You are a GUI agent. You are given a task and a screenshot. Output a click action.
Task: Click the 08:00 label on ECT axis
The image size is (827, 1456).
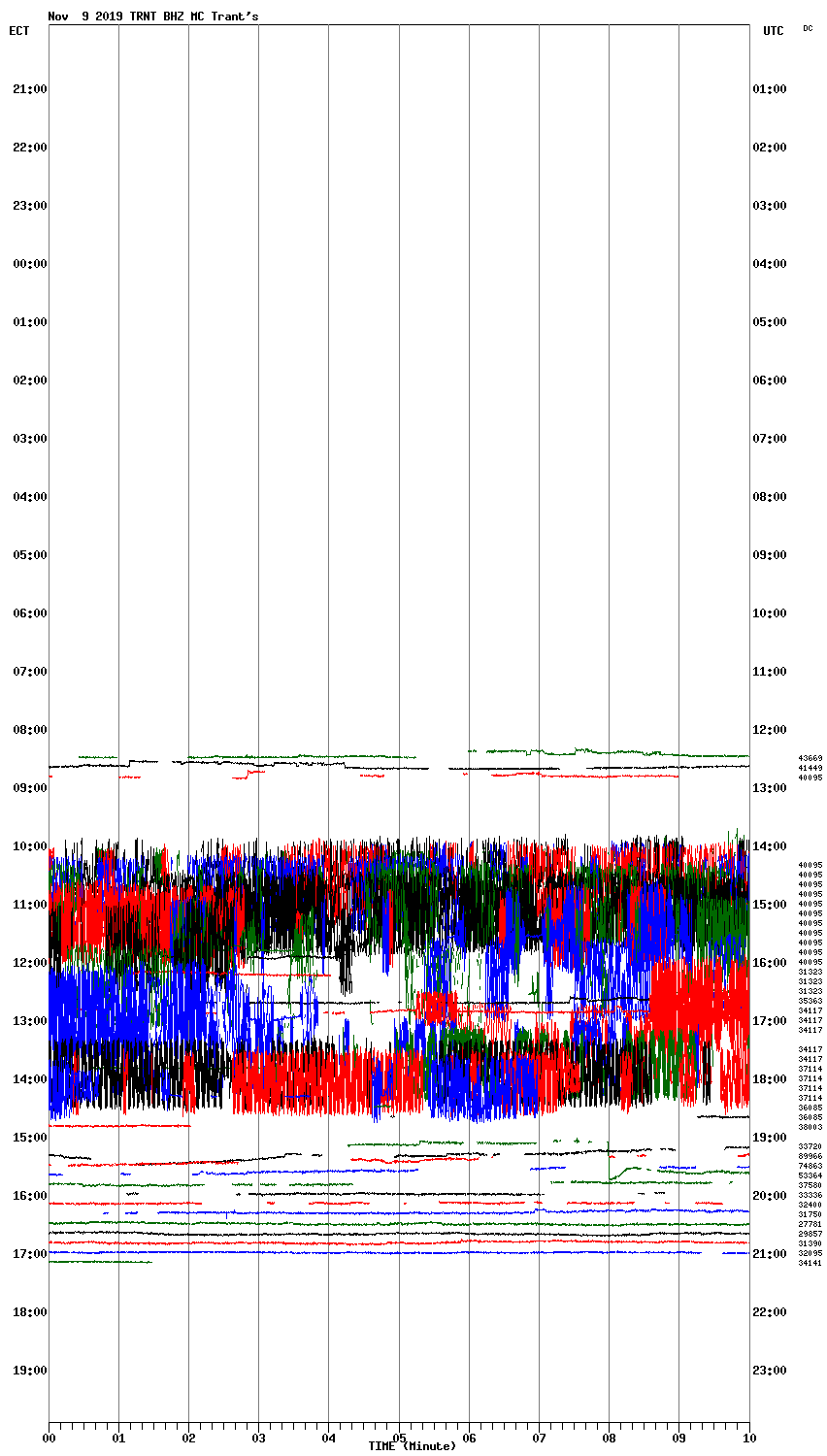[30, 730]
